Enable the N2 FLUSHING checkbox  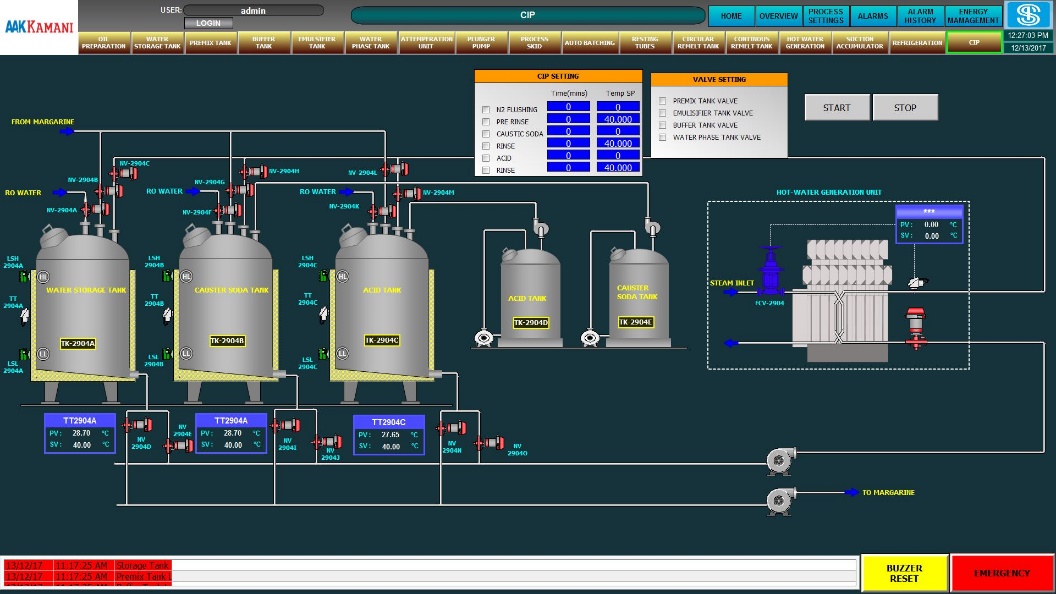[x=486, y=108]
